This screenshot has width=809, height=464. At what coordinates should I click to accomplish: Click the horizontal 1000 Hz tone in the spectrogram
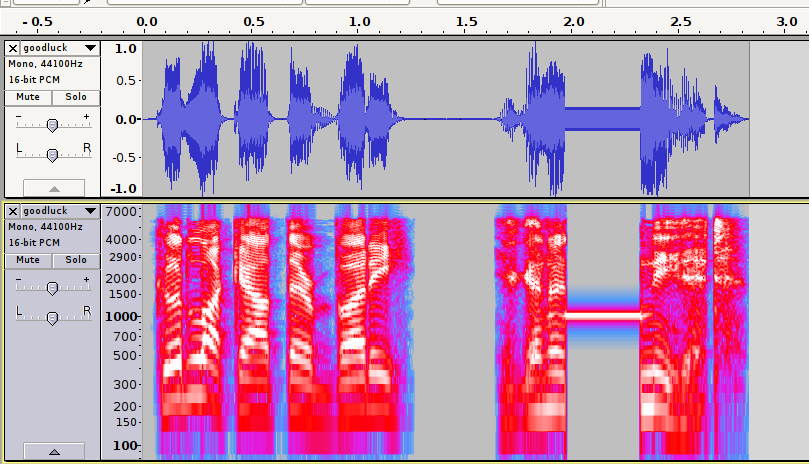(603, 315)
